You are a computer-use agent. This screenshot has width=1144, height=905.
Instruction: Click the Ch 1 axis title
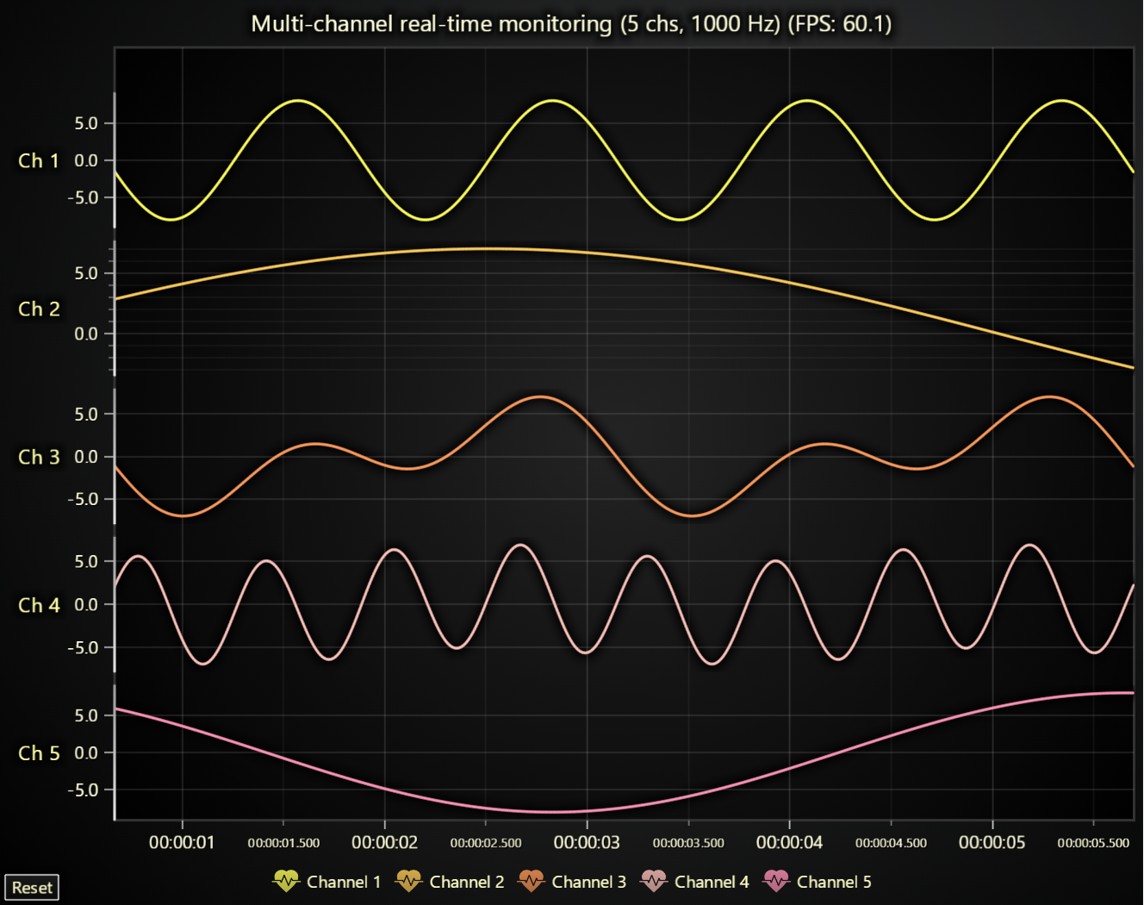[x=39, y=161]
